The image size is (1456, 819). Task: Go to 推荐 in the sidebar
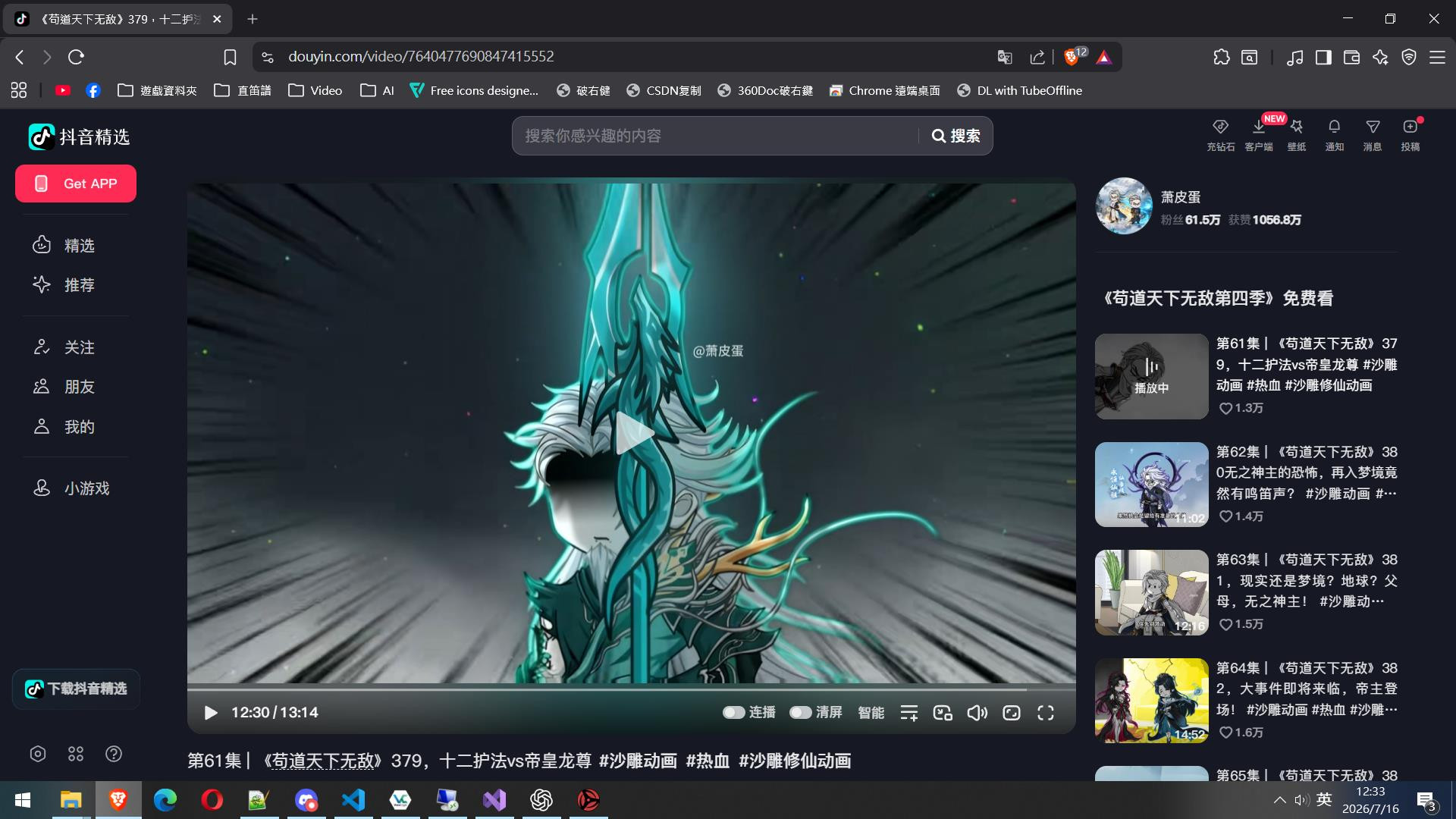click(x=76, y=284)
